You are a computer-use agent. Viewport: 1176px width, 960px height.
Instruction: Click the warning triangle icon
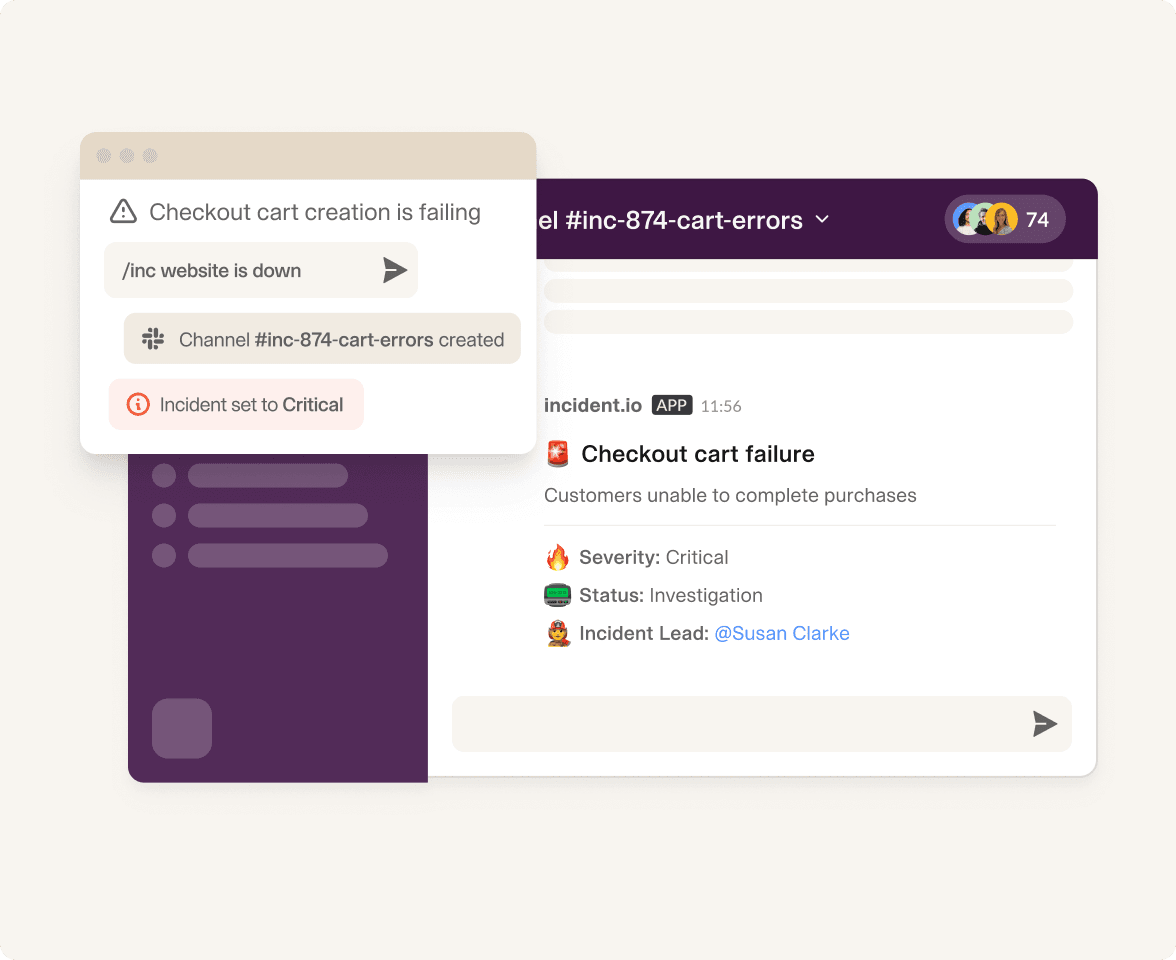[x=123, y=211]
